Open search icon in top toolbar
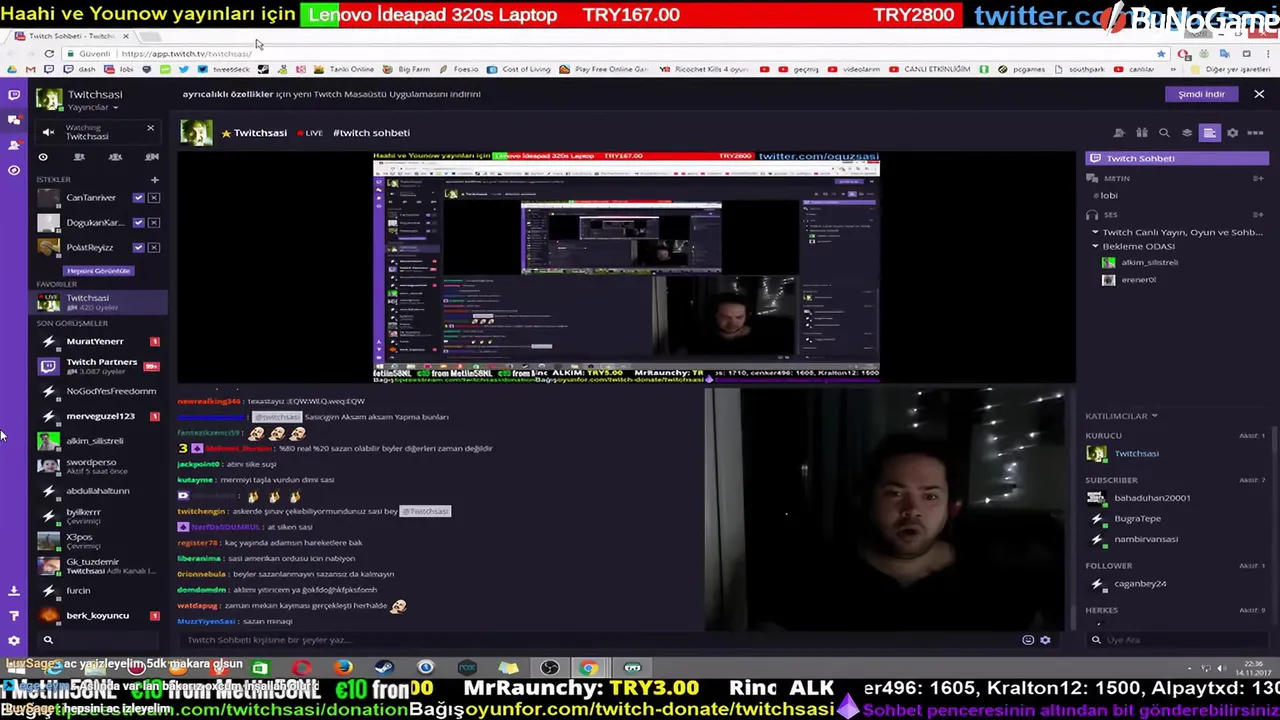 1164,133
